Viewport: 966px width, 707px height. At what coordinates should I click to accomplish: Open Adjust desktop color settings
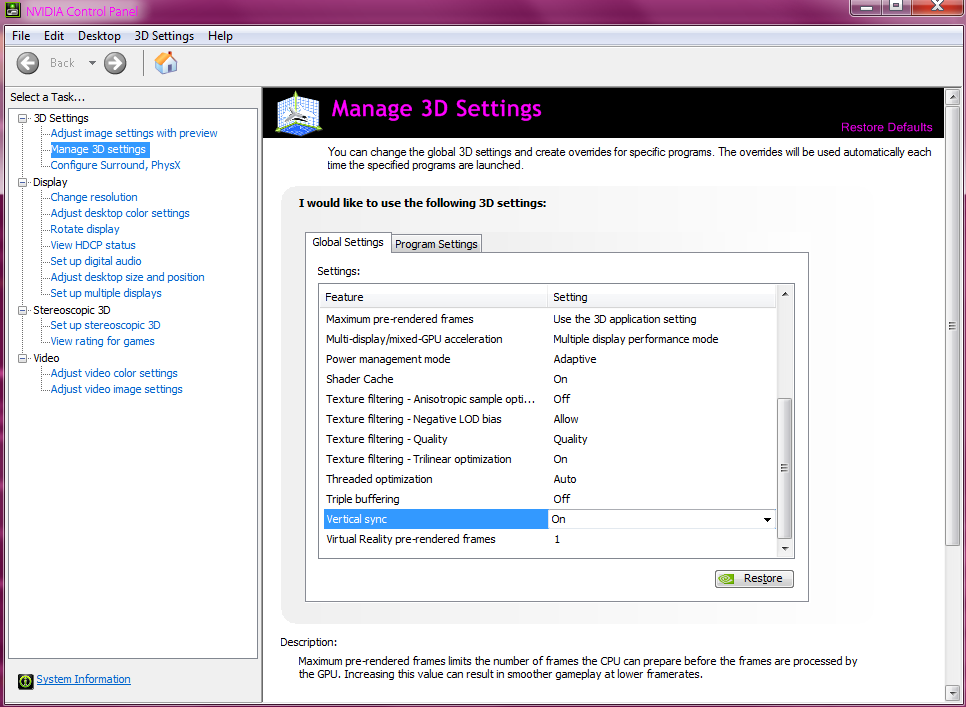point(120,213)
